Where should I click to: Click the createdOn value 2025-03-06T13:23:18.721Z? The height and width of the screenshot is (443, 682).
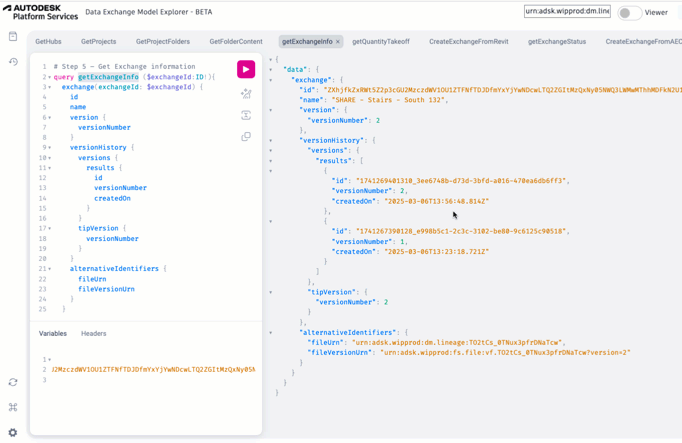436,252
